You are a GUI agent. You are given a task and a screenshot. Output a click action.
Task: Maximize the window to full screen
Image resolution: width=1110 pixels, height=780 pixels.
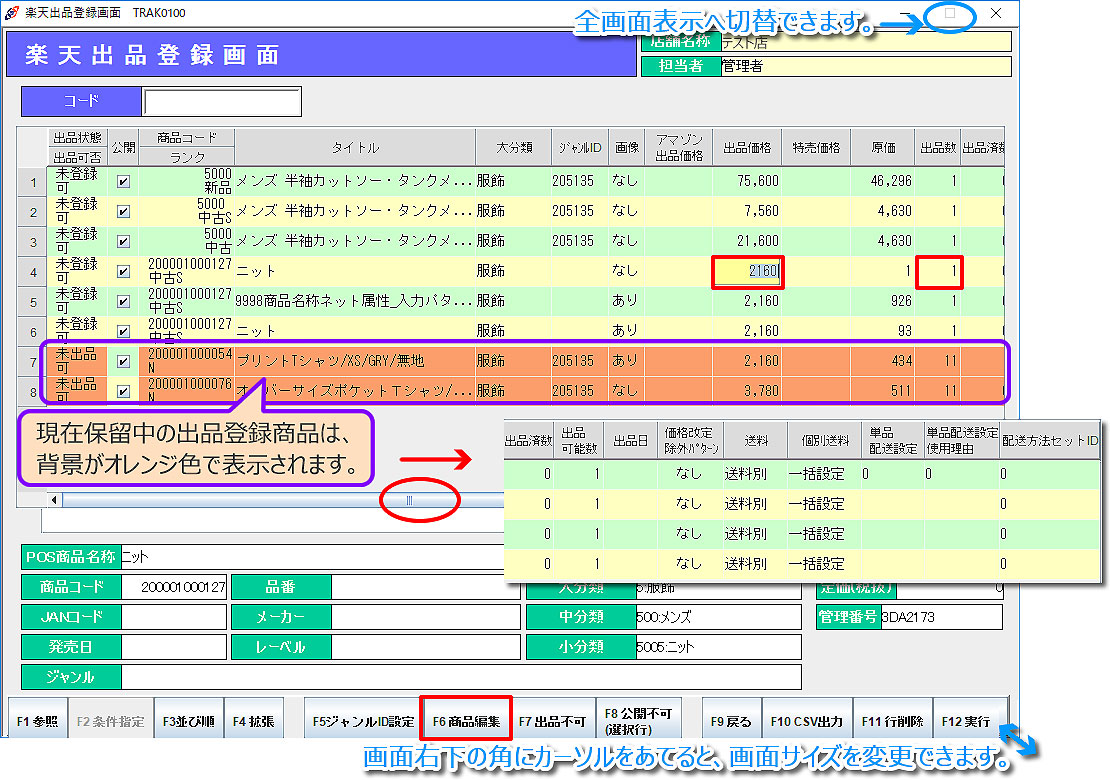pyautogui.click(x=950, y=14)
